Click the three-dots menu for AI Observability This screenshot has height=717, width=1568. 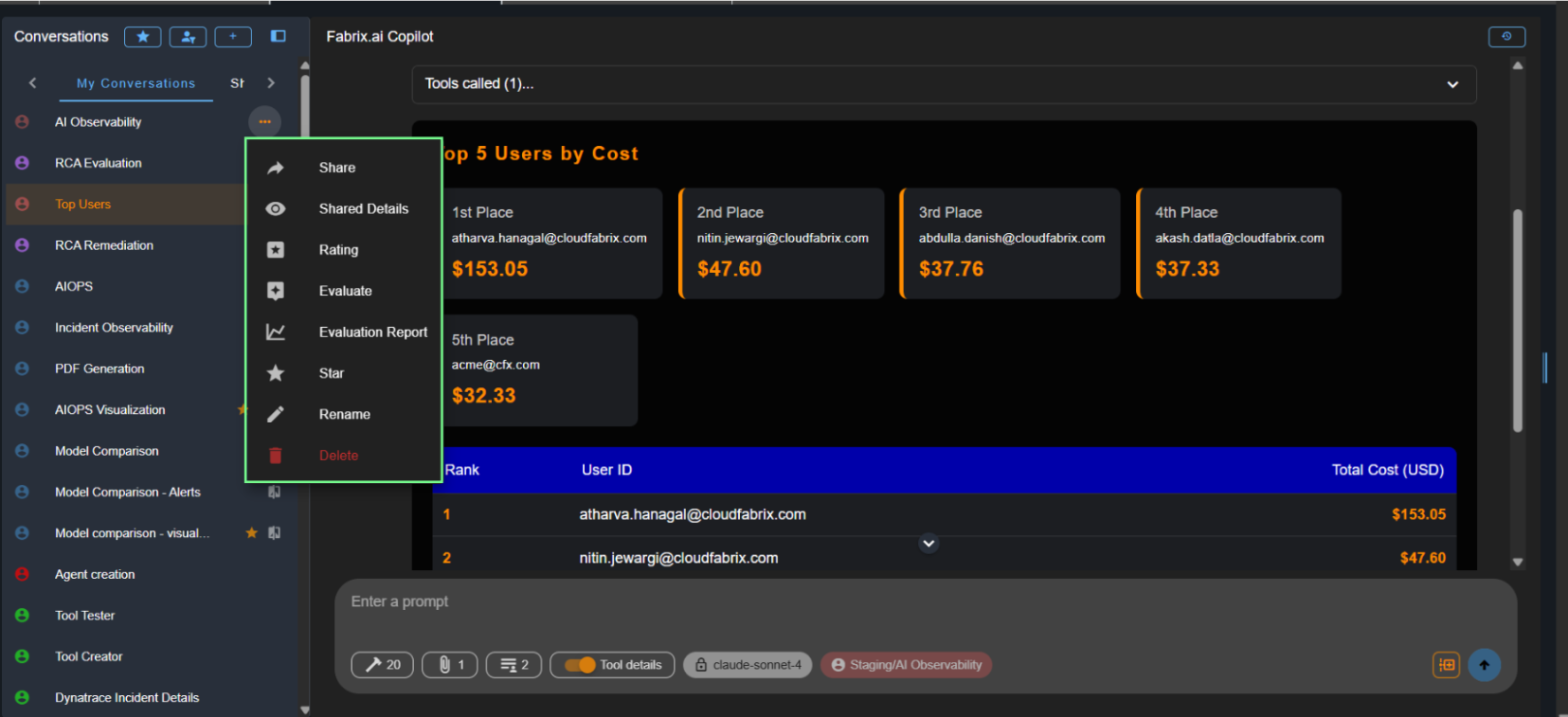(x=264, y=121)
